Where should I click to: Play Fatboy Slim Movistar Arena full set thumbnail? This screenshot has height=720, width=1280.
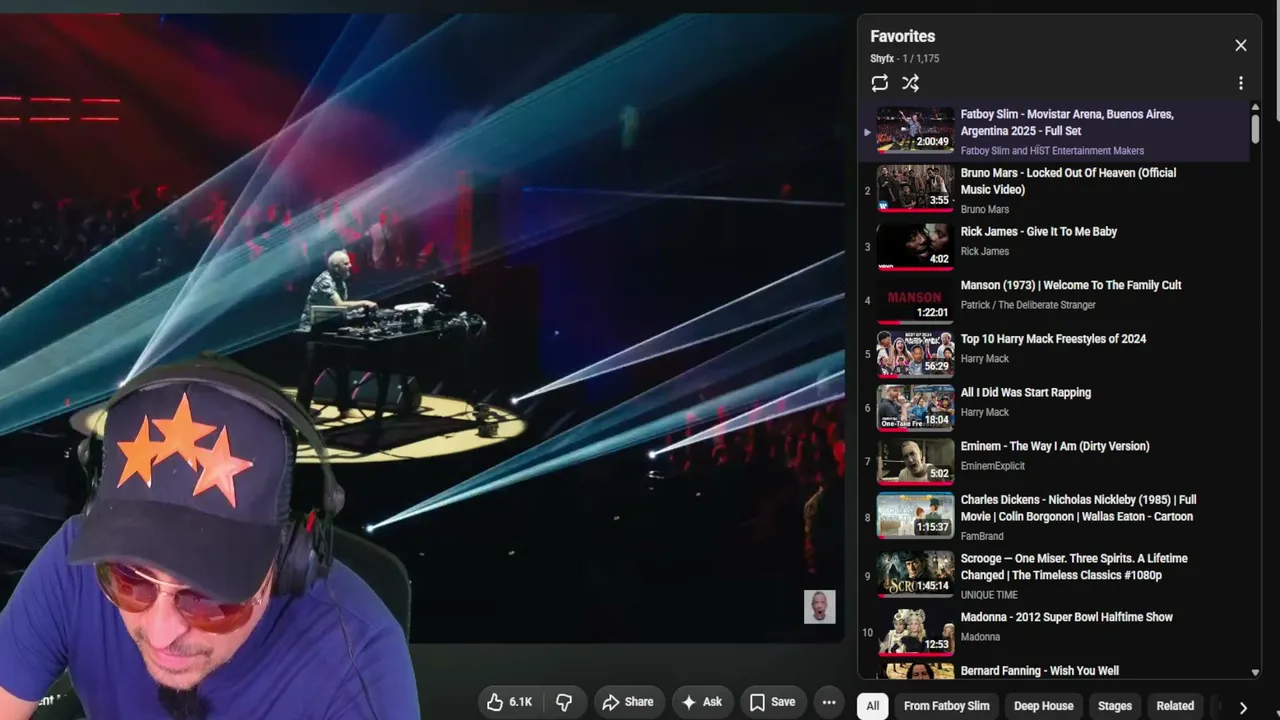coord(915,130)
